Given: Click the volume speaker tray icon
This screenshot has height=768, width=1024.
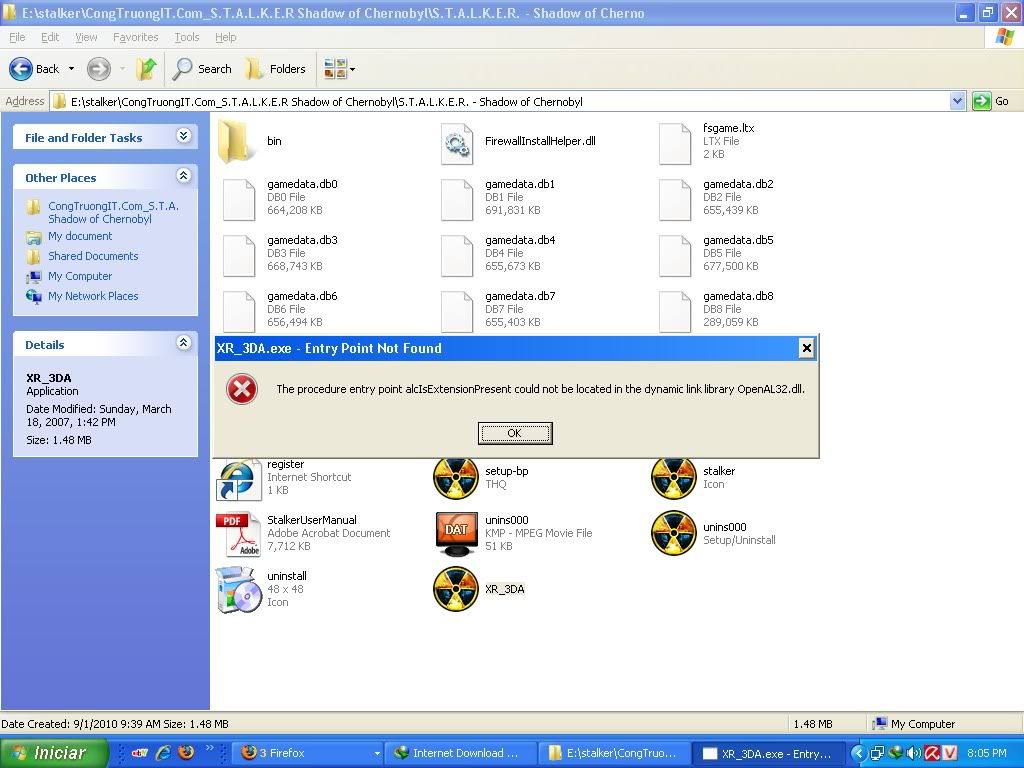Looking at the screenshot, I should click(912, 753).
